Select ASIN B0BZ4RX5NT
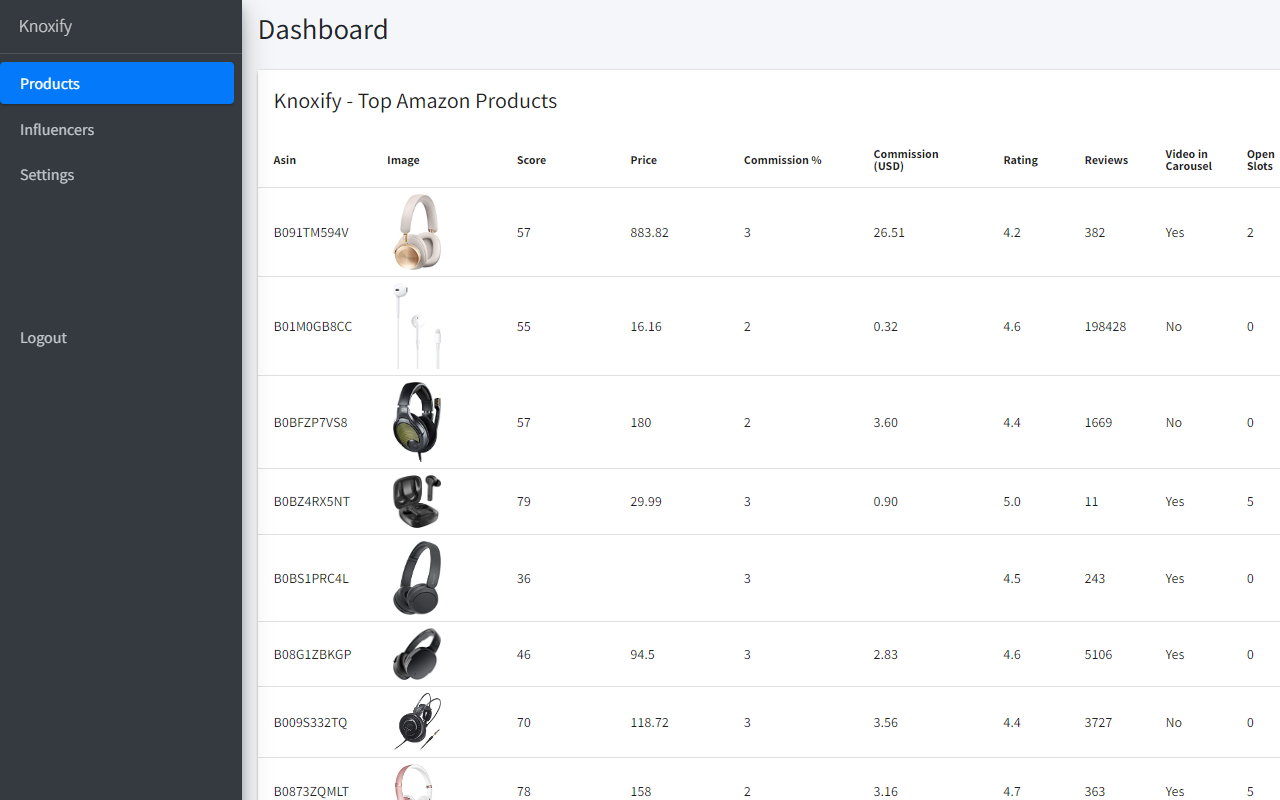The image size is (1280, 800). tap(312, 501)
